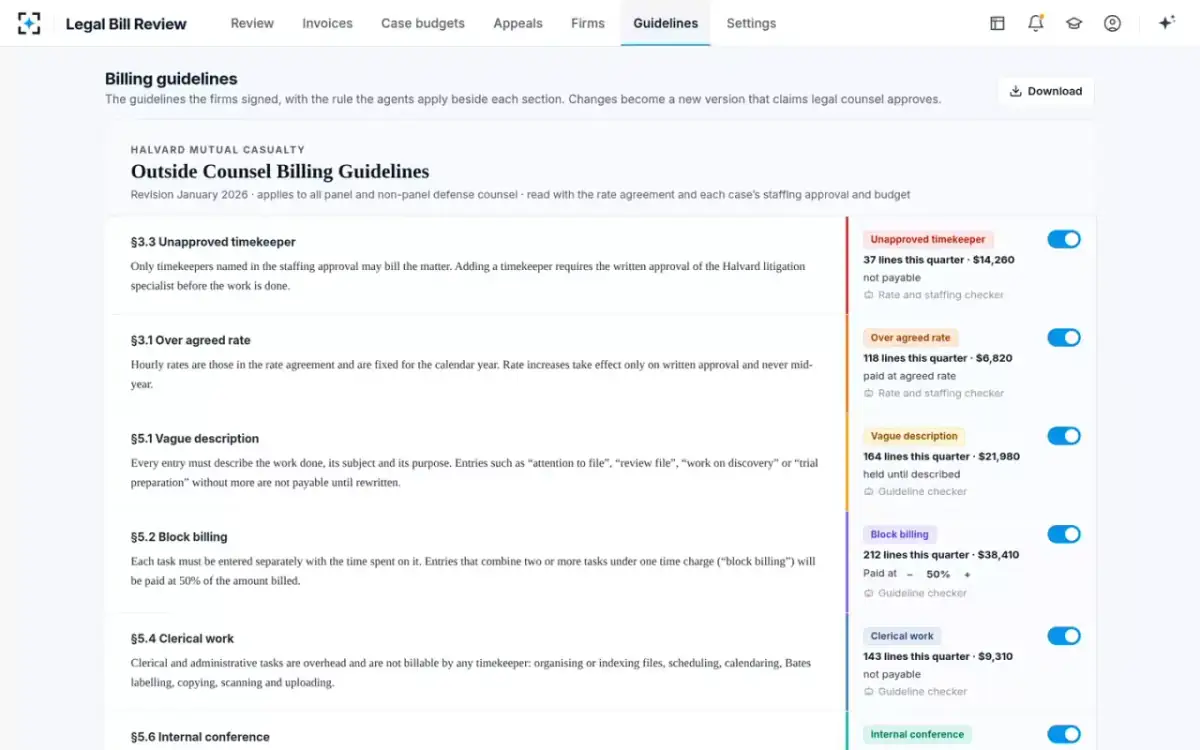1200x750 pixels.
Task: Click the 'Billing guidelines' page heading
Action: point(171,79)
